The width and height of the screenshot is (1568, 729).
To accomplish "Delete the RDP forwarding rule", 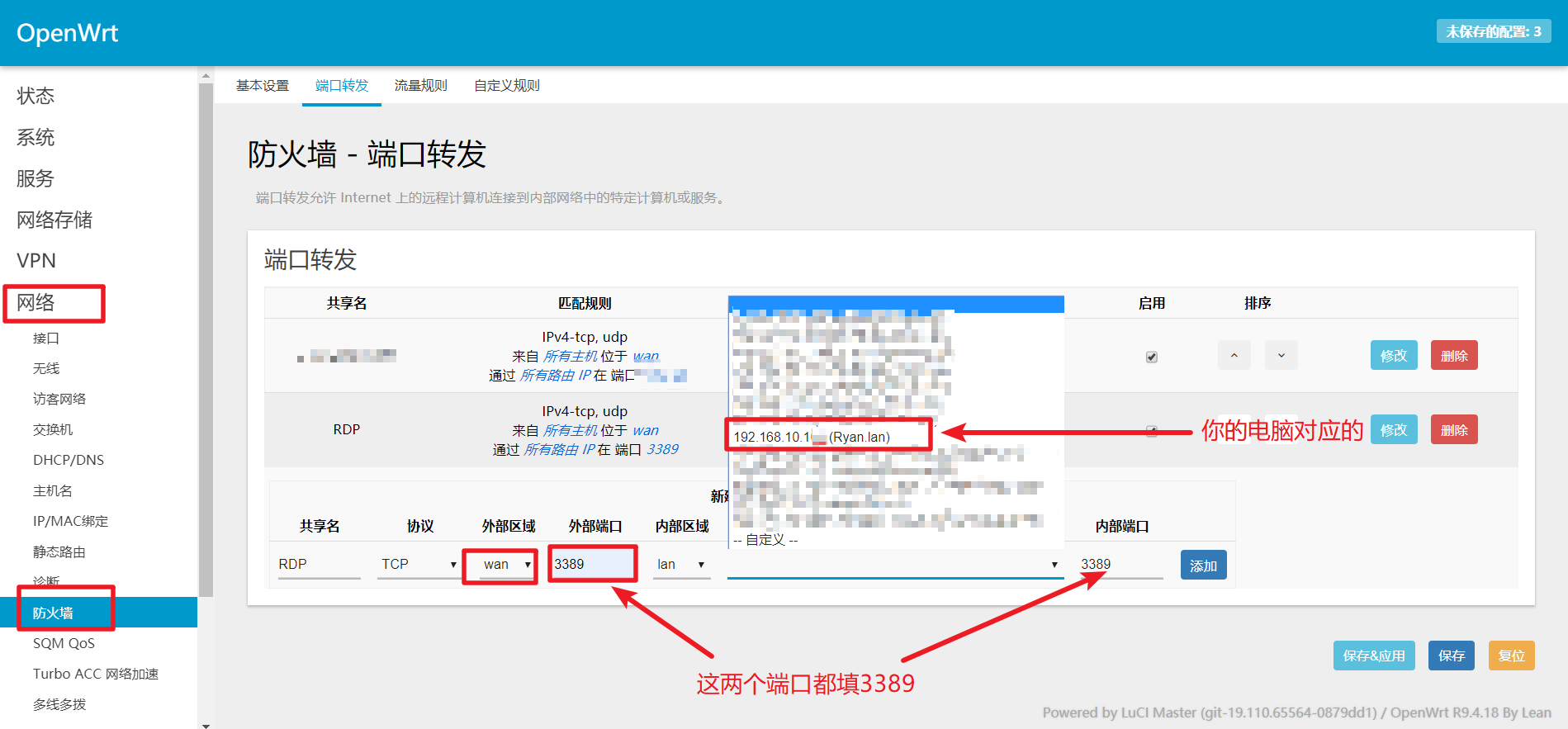I will coord(1453,430).
